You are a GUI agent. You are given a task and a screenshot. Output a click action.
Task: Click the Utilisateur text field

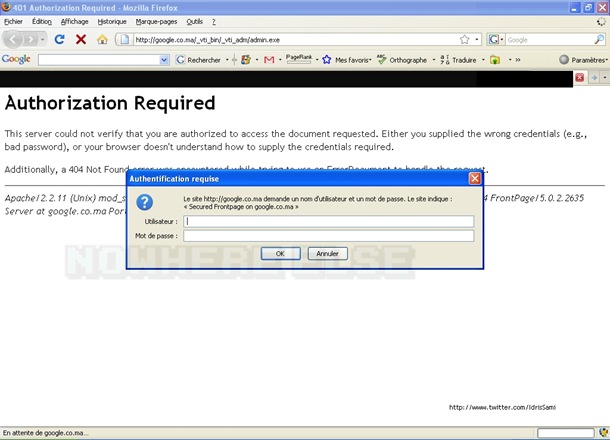[329, 221]
